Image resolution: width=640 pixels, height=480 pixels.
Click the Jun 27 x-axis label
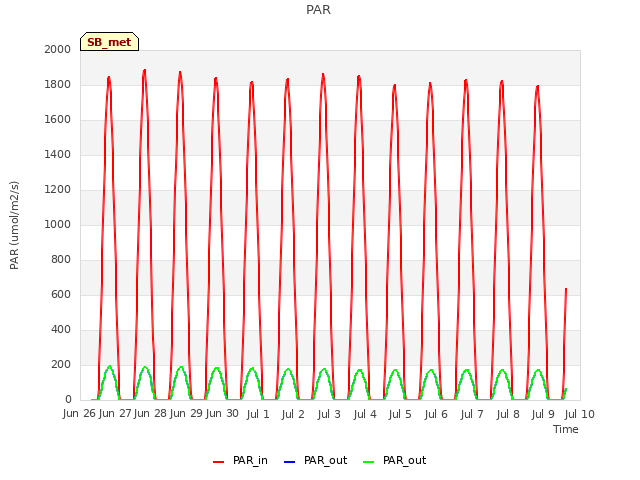pyautogui.click(x=115, y=414)
